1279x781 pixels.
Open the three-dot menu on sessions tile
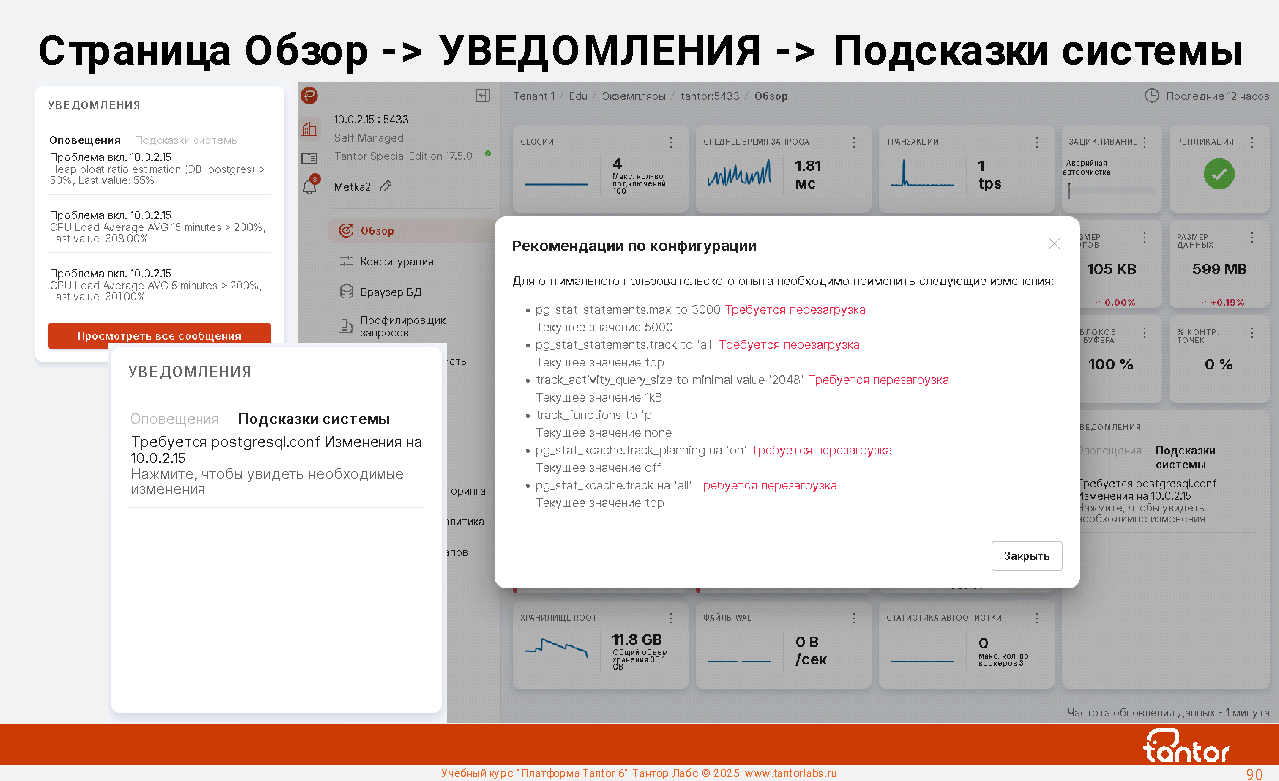[x=671, y=142]
